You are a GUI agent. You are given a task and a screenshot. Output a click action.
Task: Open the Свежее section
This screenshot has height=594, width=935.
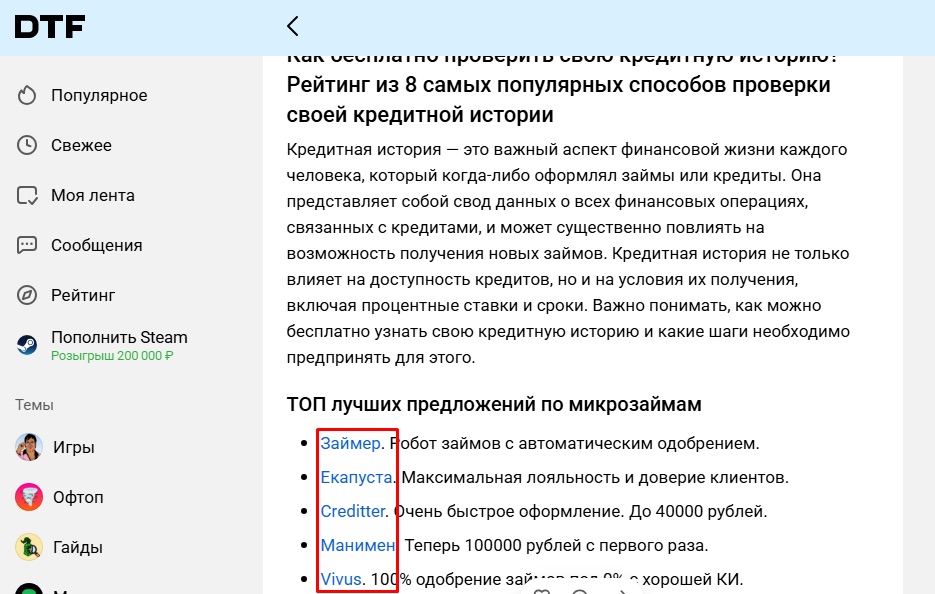(81, 146)
